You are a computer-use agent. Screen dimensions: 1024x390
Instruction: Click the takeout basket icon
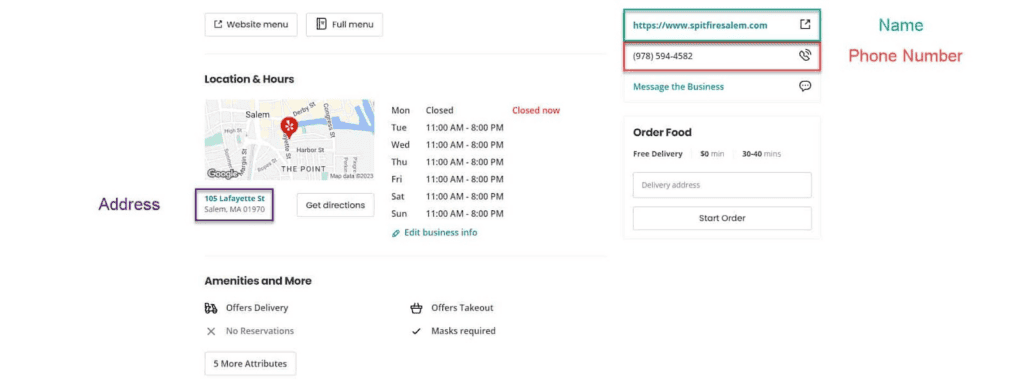(x=416, y=308)
